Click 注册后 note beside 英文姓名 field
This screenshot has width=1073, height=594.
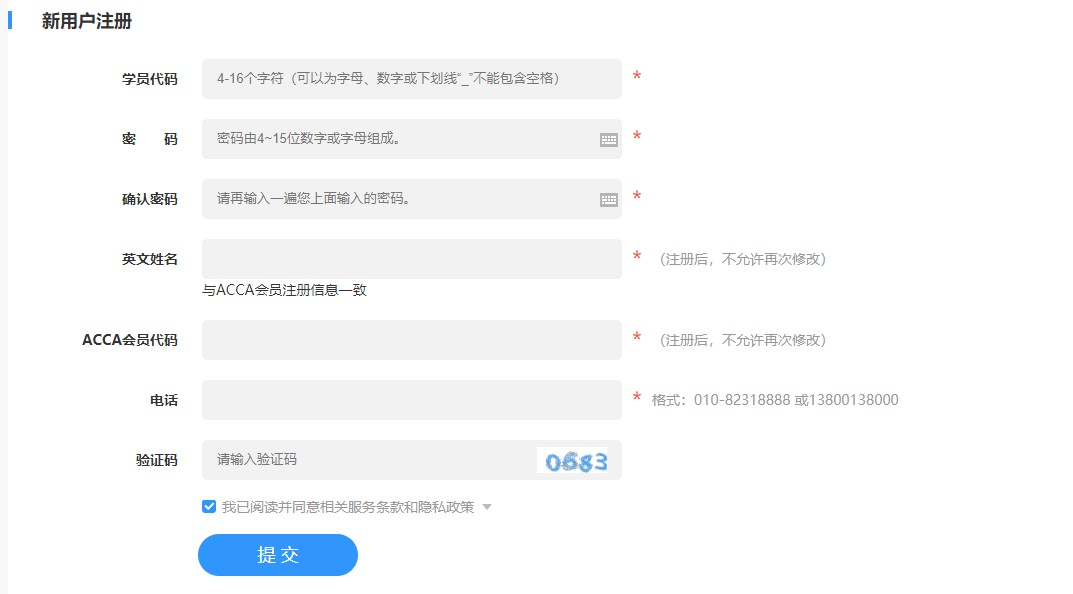(742, 259)
